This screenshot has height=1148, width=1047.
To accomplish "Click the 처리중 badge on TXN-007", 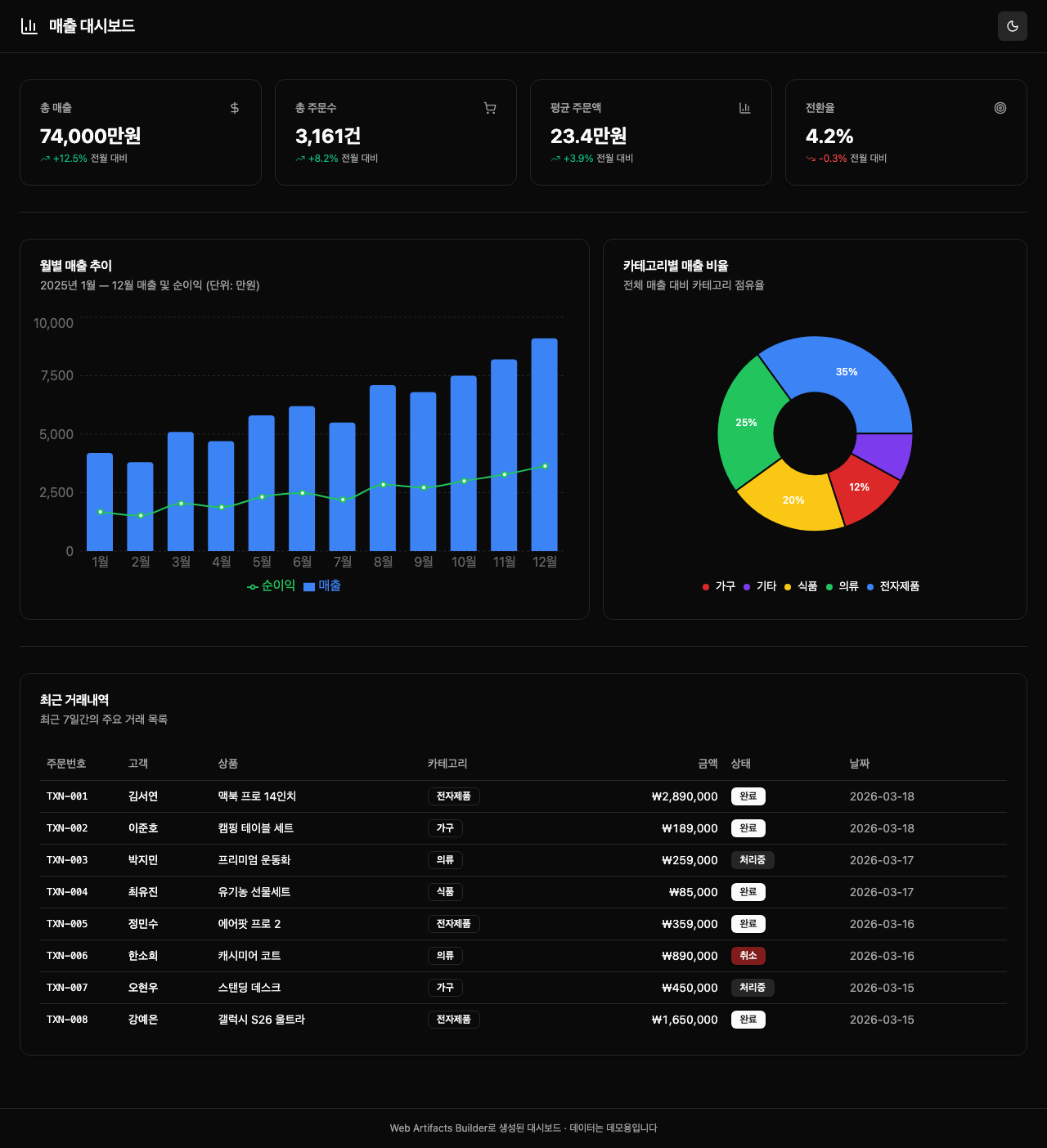I will [752, 987].
